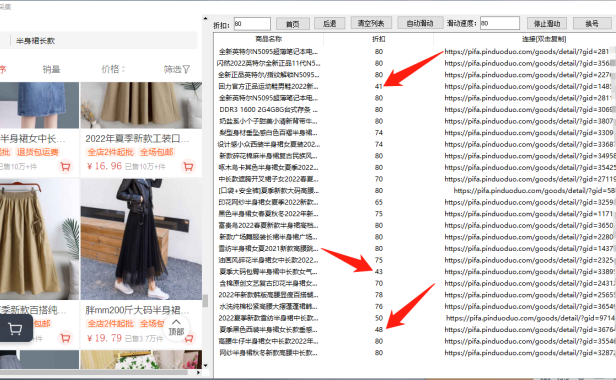Focus the 滑动速度 speed input field

500,23
